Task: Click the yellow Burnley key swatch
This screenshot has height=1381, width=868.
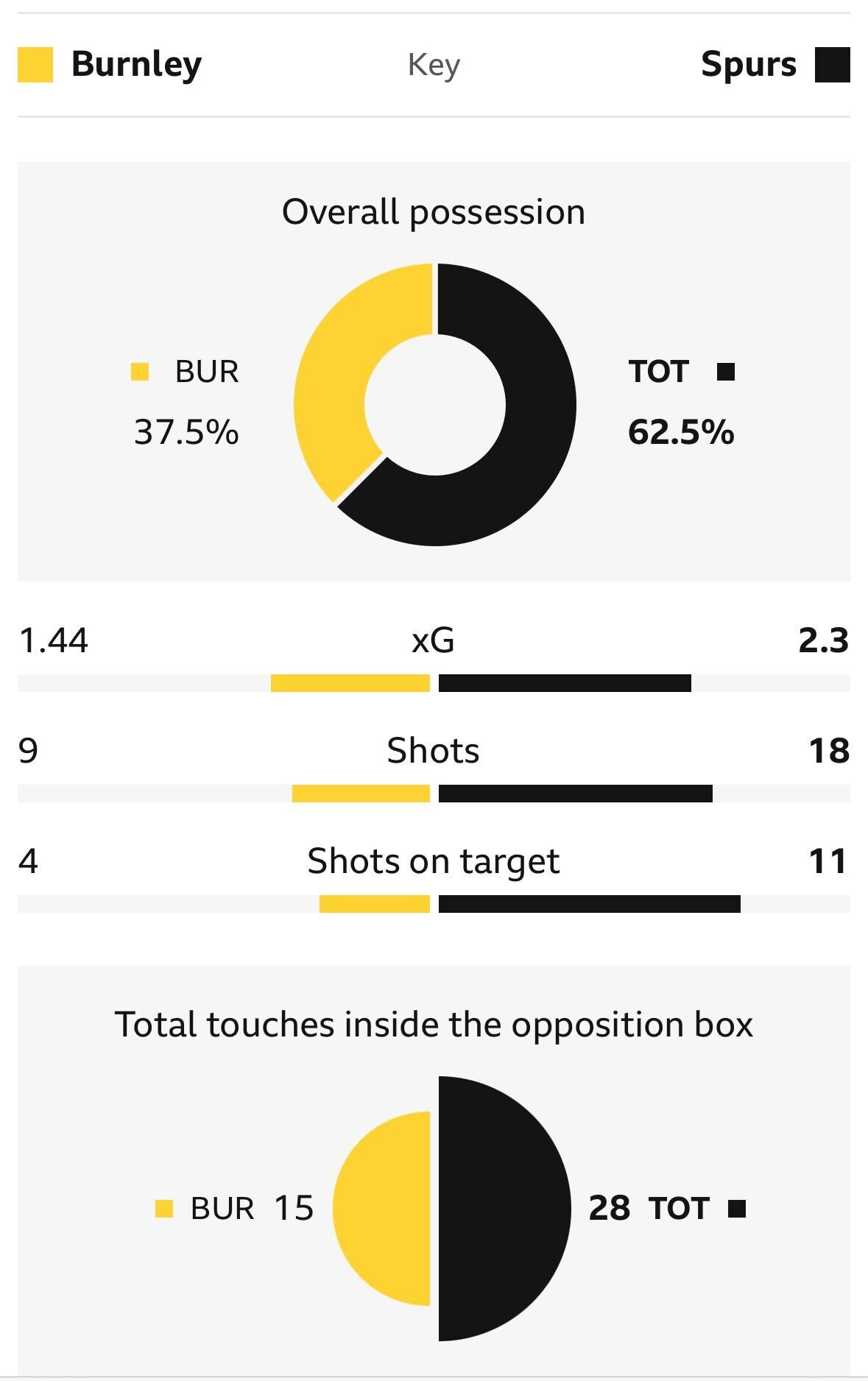Action: coord(35,65)
